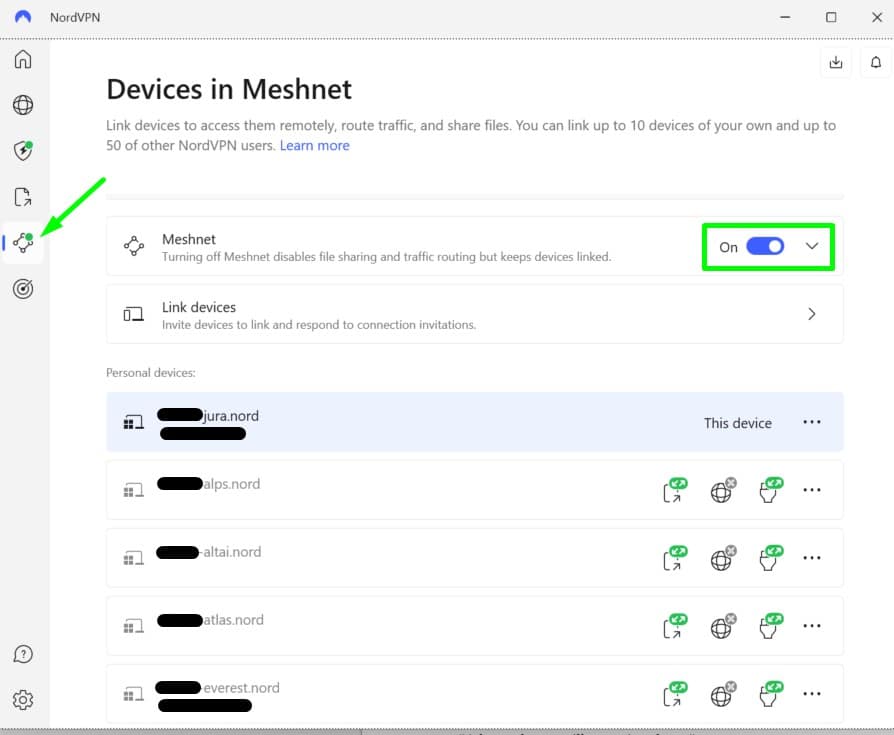894x735 pixels.
Task: Toggle Meshnet On switch
Action: click(x=765, y=246)
